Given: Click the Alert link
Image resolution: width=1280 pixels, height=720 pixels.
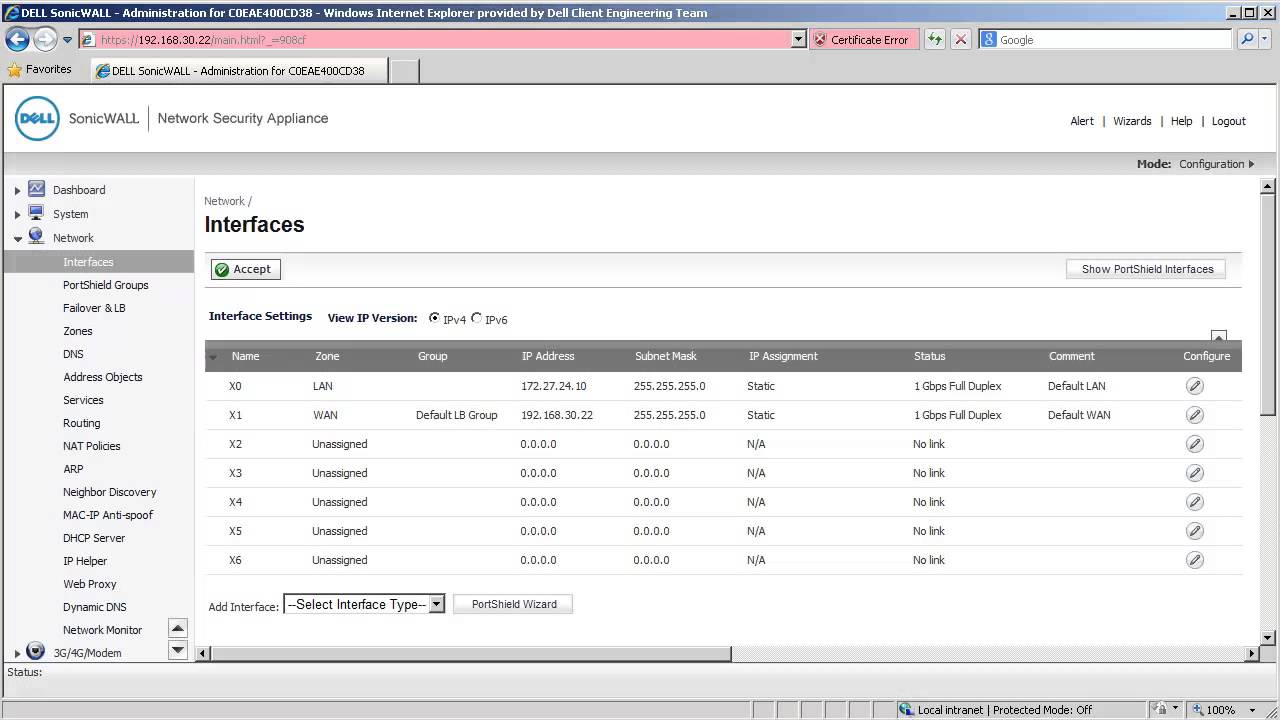Looking at the screenshot, I should 1082,121.
